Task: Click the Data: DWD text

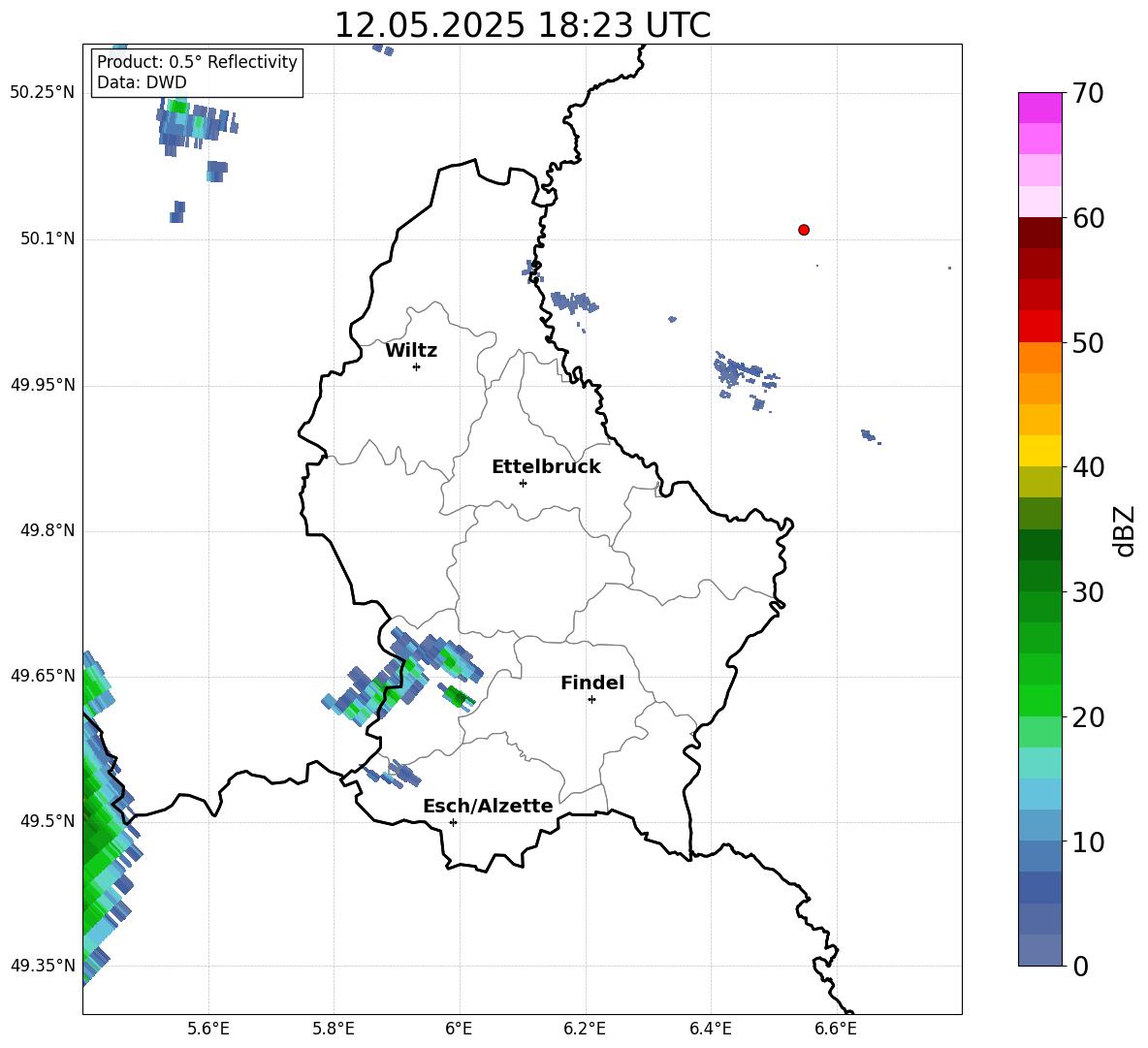Action: click(x=142, y=82)
